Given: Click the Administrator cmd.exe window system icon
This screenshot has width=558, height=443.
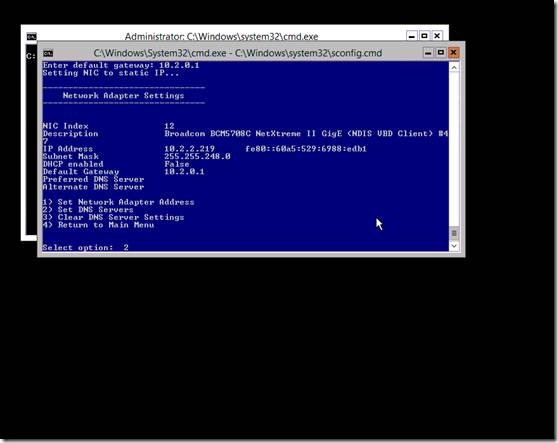Looking at the screenshot, I should point(31,36).
